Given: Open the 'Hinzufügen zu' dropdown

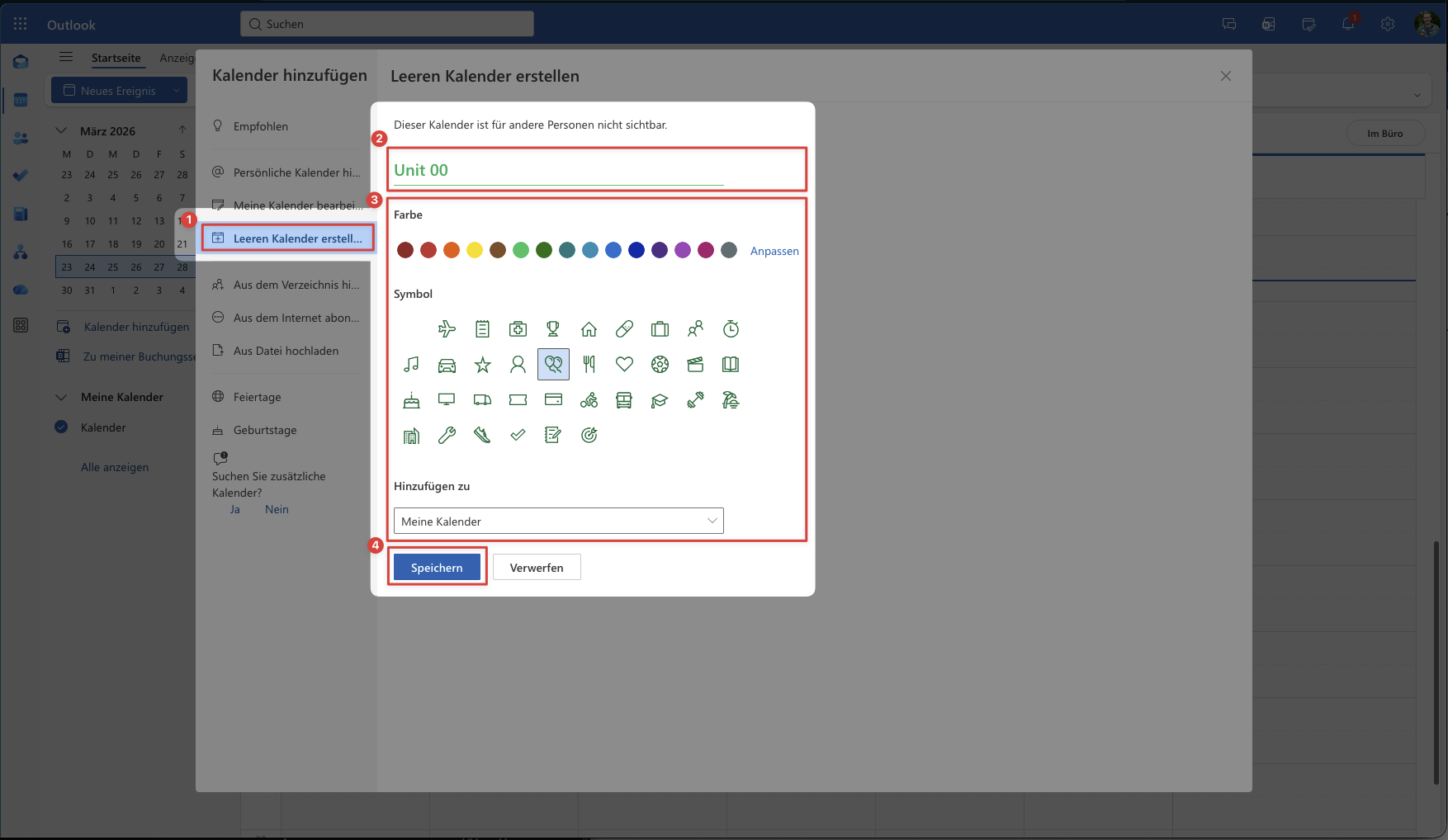Looking at the screenshot, I should [558, 521].
